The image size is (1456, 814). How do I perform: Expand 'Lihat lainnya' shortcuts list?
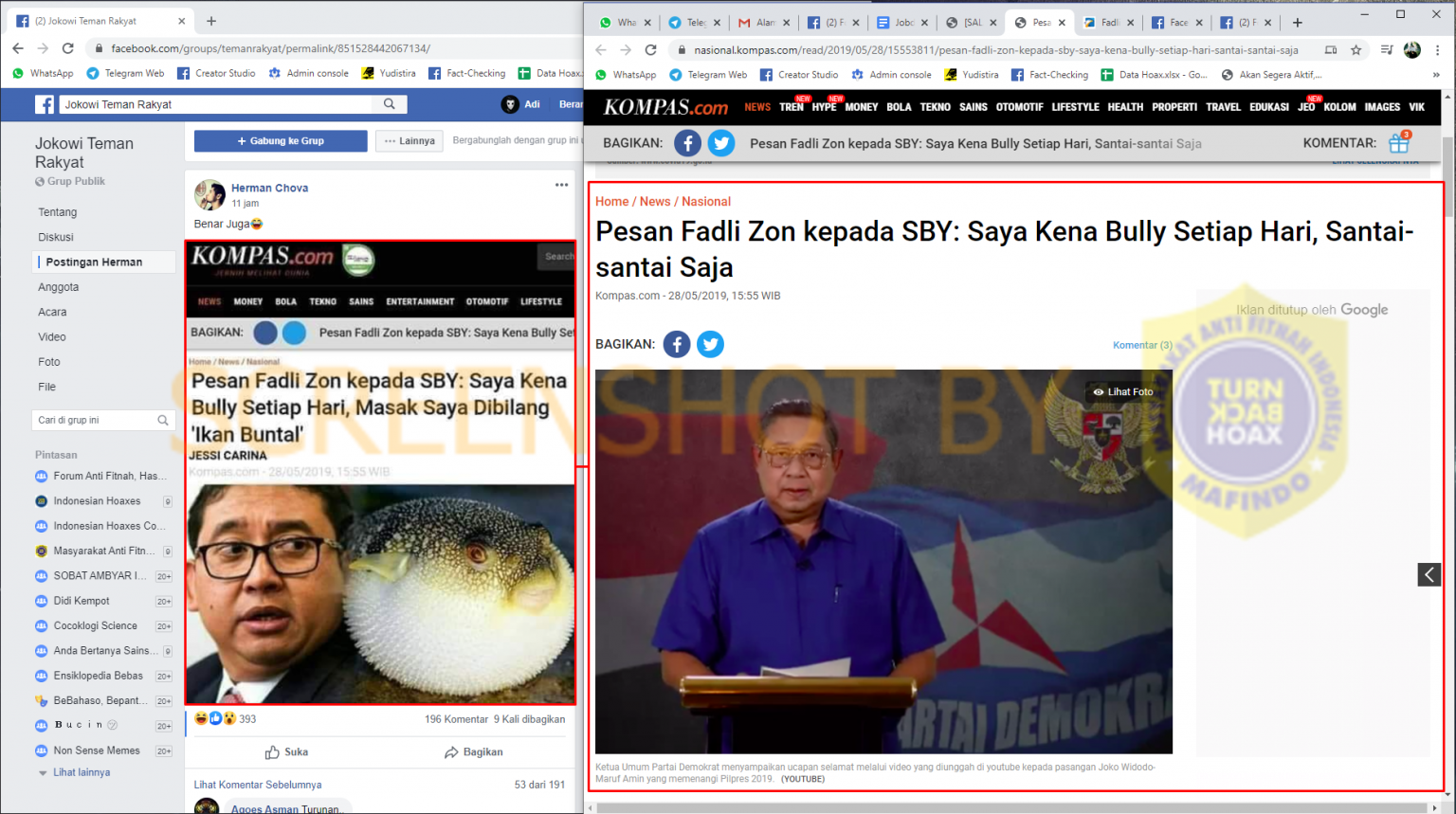(x=82, y=772)
